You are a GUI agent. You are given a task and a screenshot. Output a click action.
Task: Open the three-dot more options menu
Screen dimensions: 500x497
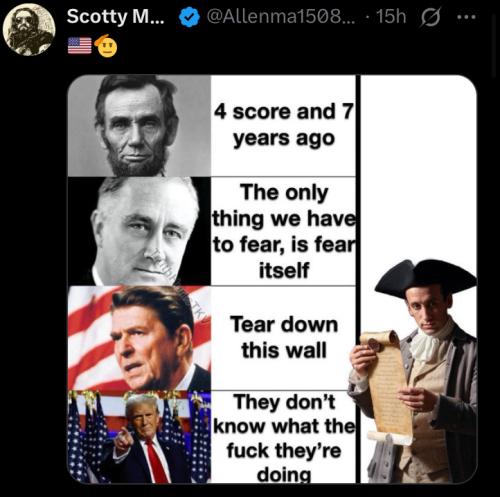(x=466, y=17)
